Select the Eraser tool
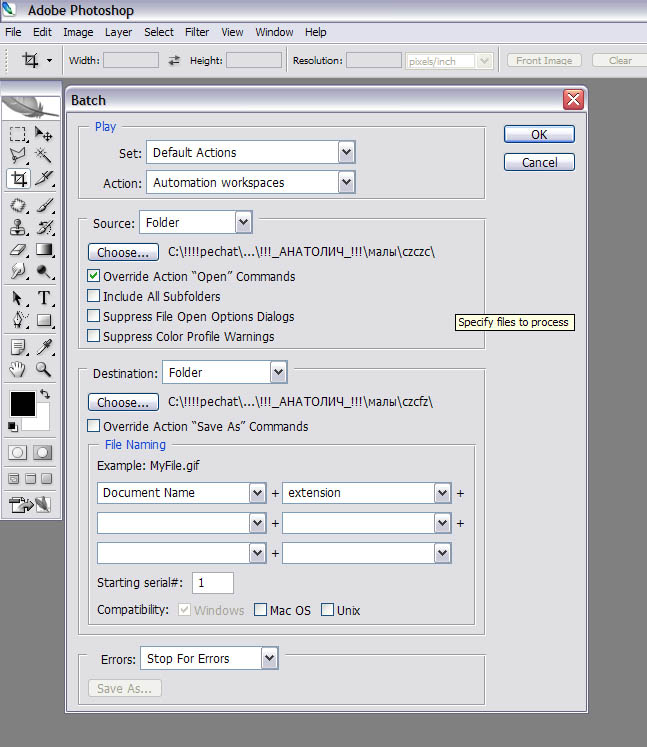Screen dimensions: 647x747 [18, 250]
